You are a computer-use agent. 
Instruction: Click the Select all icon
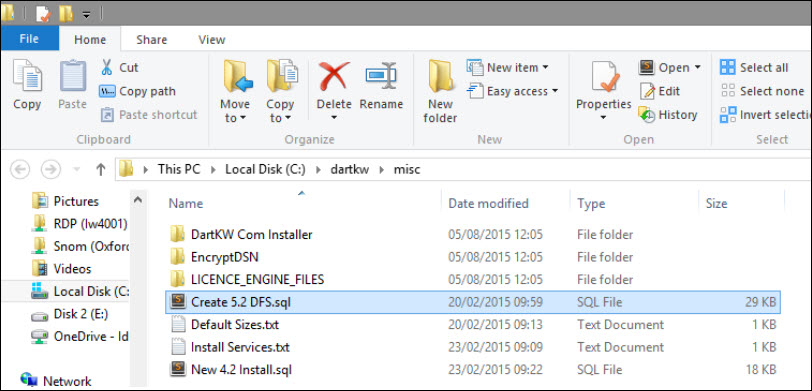[x=728, y=67]
